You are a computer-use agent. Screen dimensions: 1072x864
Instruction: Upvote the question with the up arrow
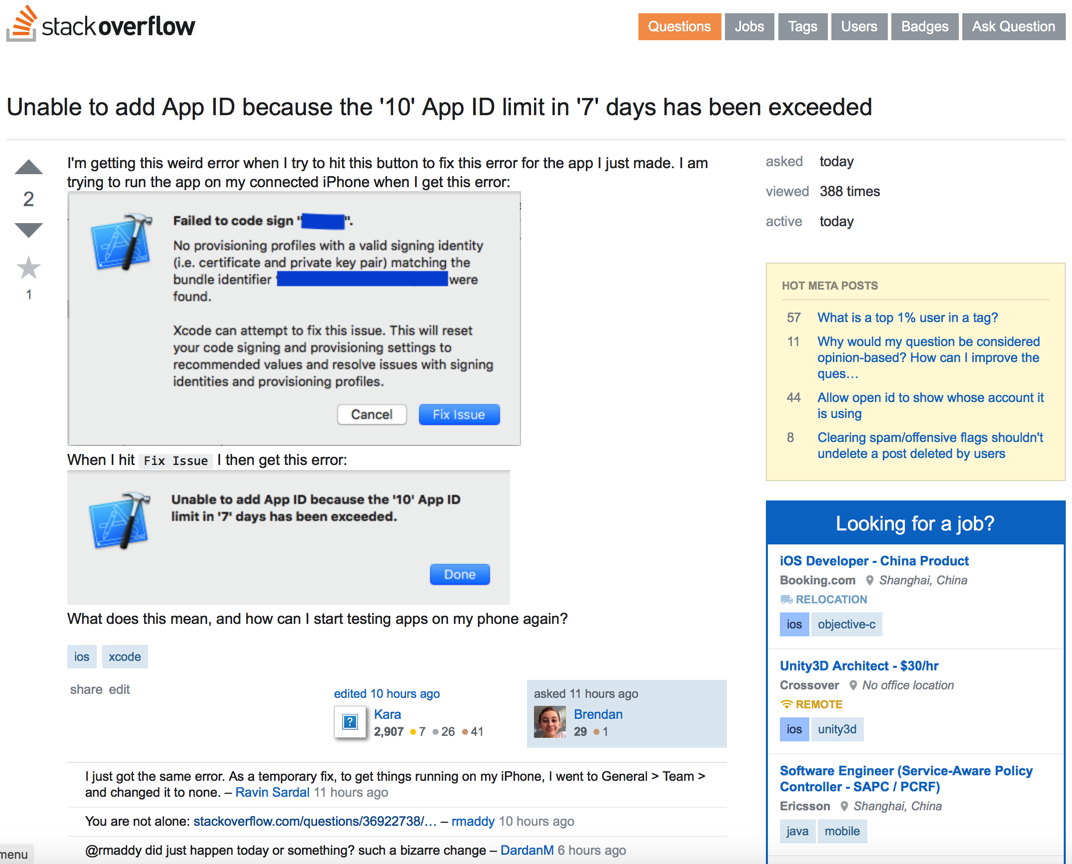29,167
